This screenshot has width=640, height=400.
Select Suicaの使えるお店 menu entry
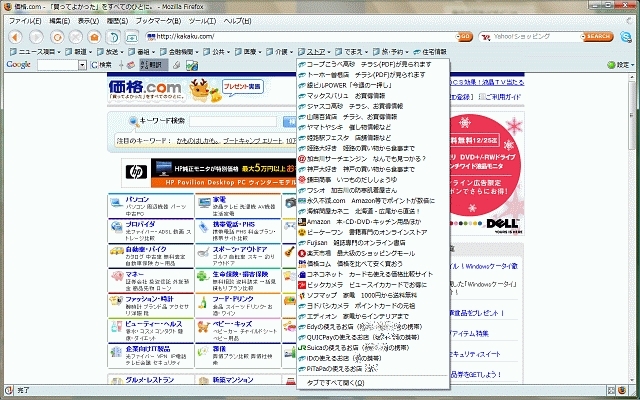pyautogui.click(x=373, y=348)
